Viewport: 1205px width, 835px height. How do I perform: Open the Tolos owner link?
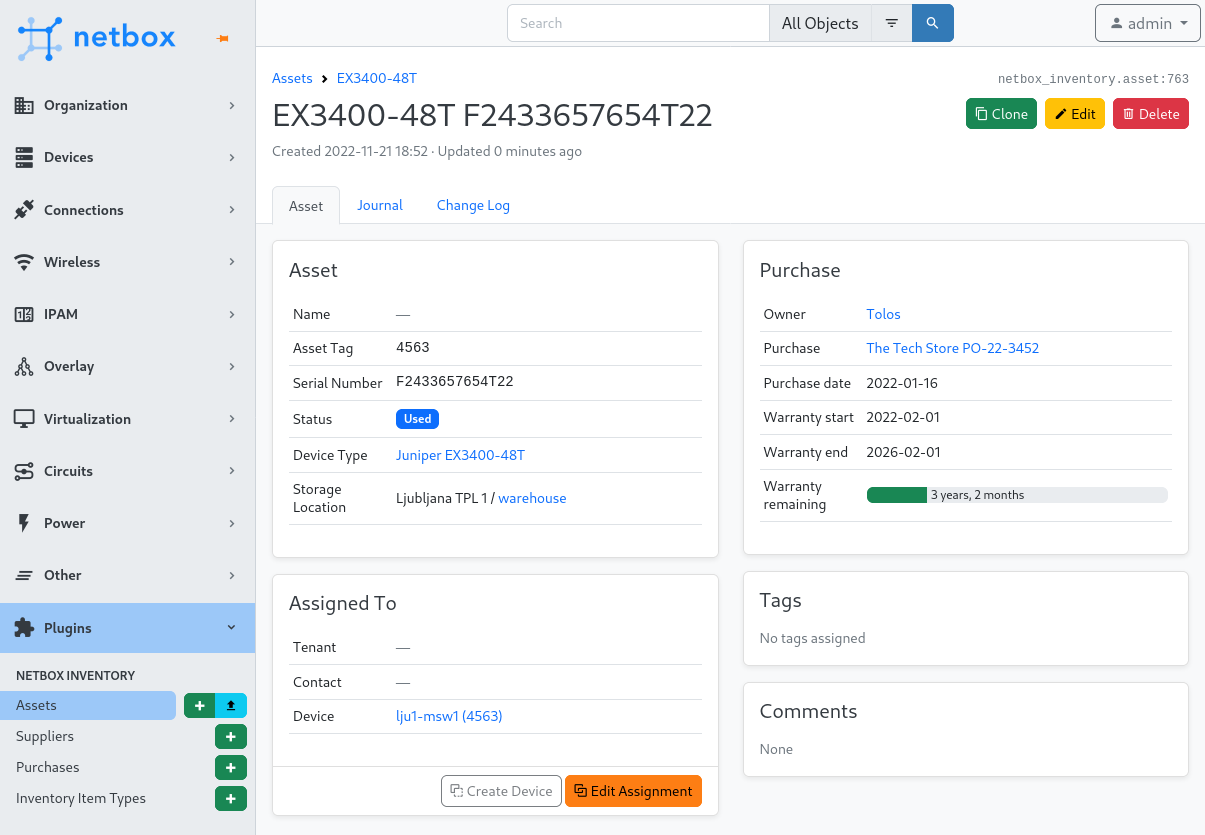(x=883, y=313)
